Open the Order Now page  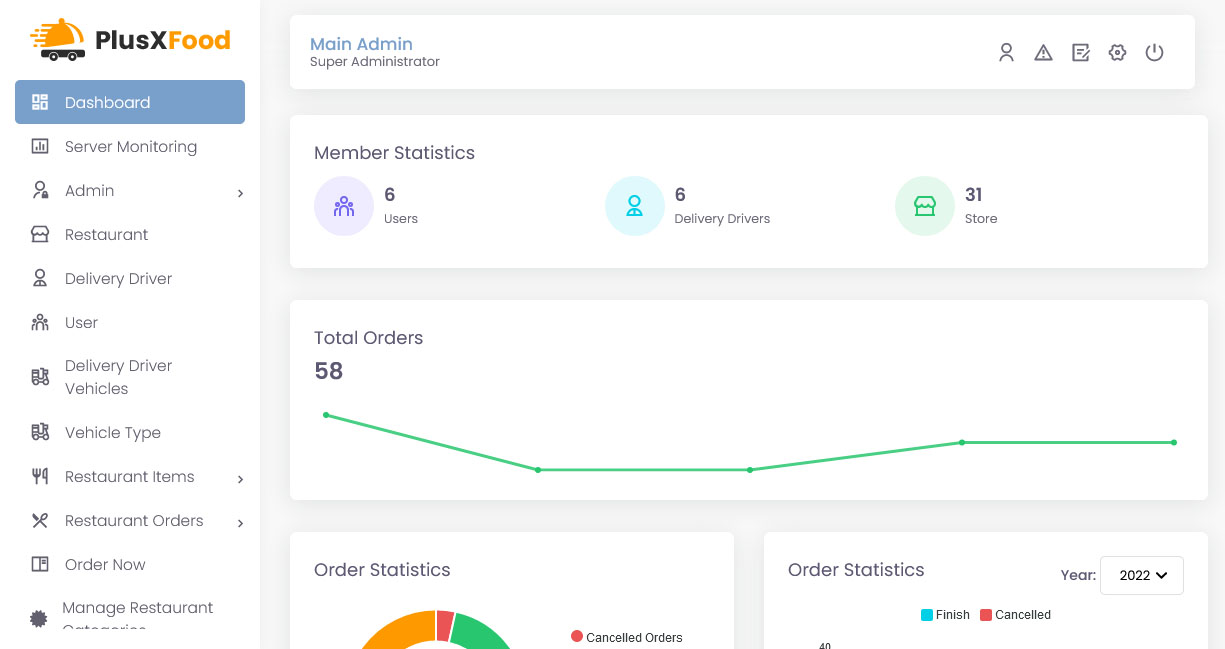[x=130, y=564]
